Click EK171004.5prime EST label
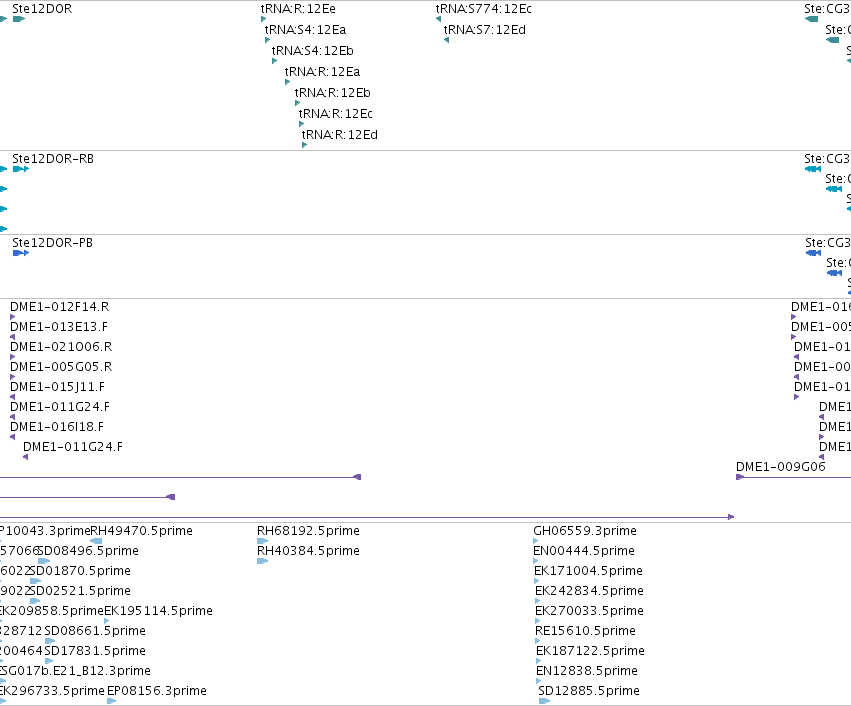This screenshot has height=706, width=851. click(x=588, y=571)
